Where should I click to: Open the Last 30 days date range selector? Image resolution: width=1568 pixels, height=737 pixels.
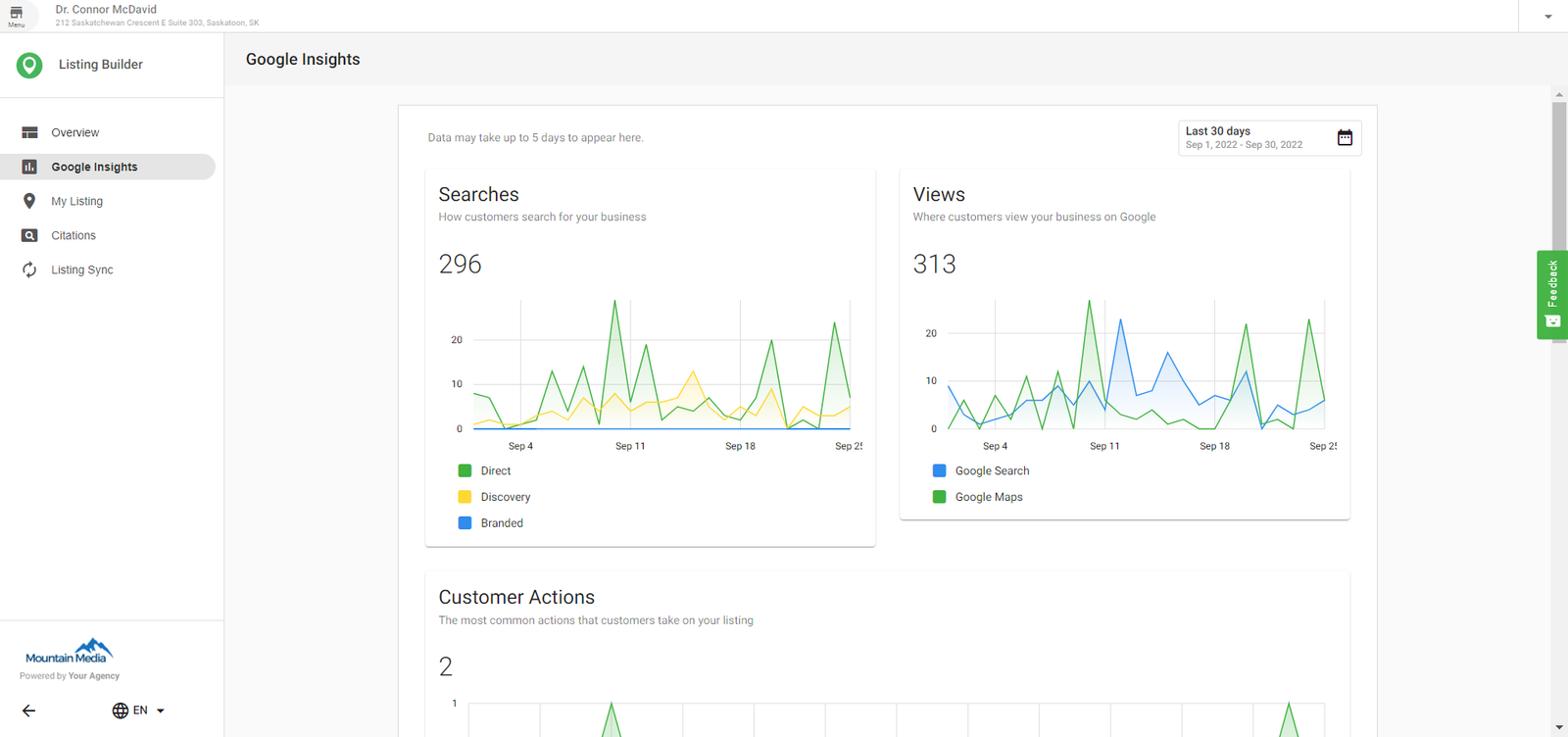[x=1254, y=138]
